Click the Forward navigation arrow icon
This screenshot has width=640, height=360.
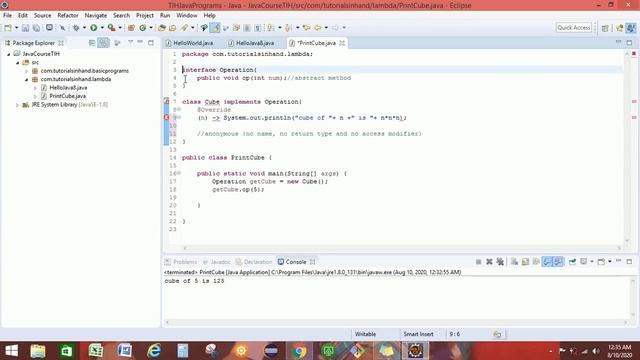coord(335,28)
